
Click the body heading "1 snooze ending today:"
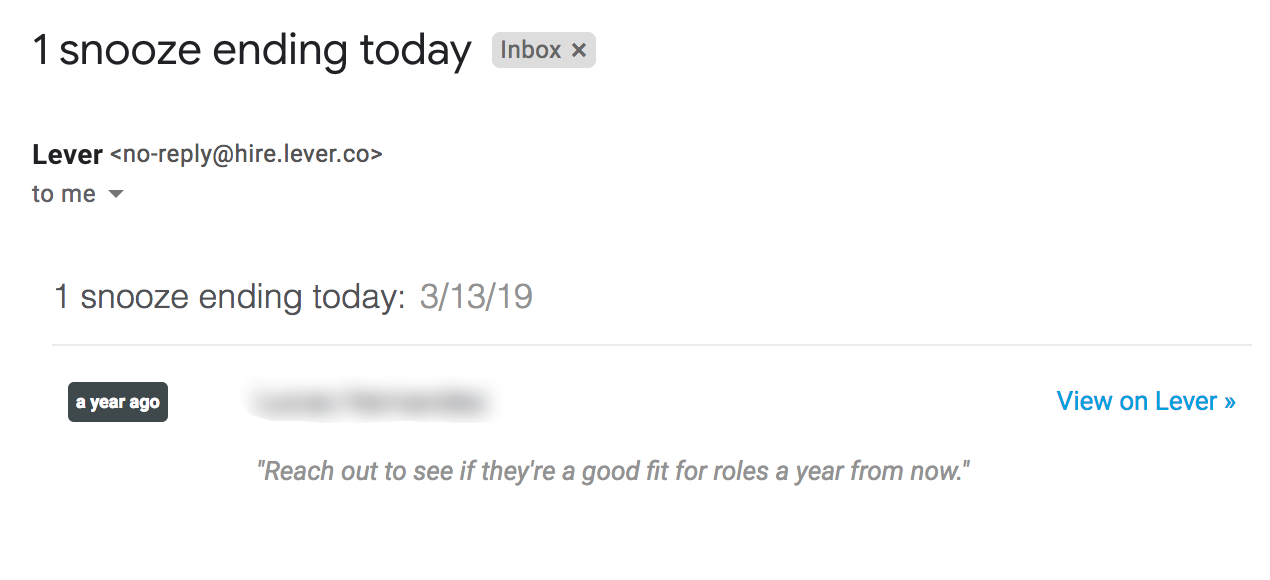point(230,297)
